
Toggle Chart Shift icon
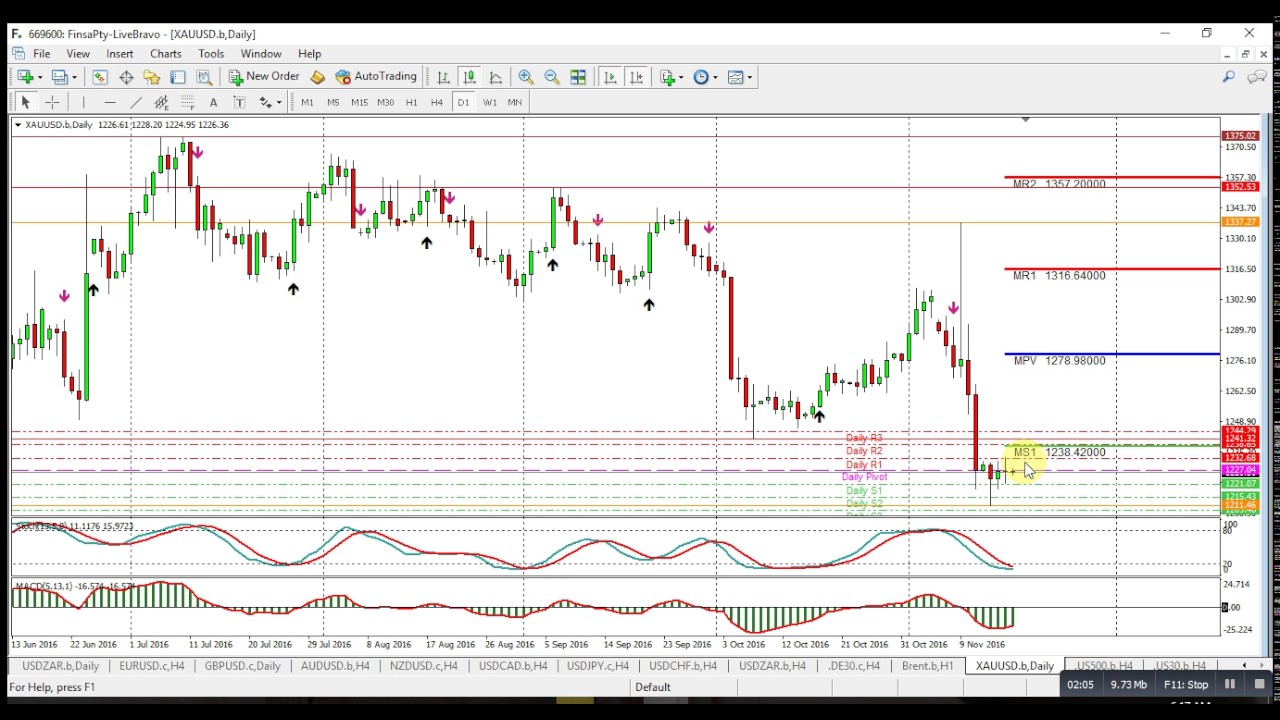click(636, 77)
